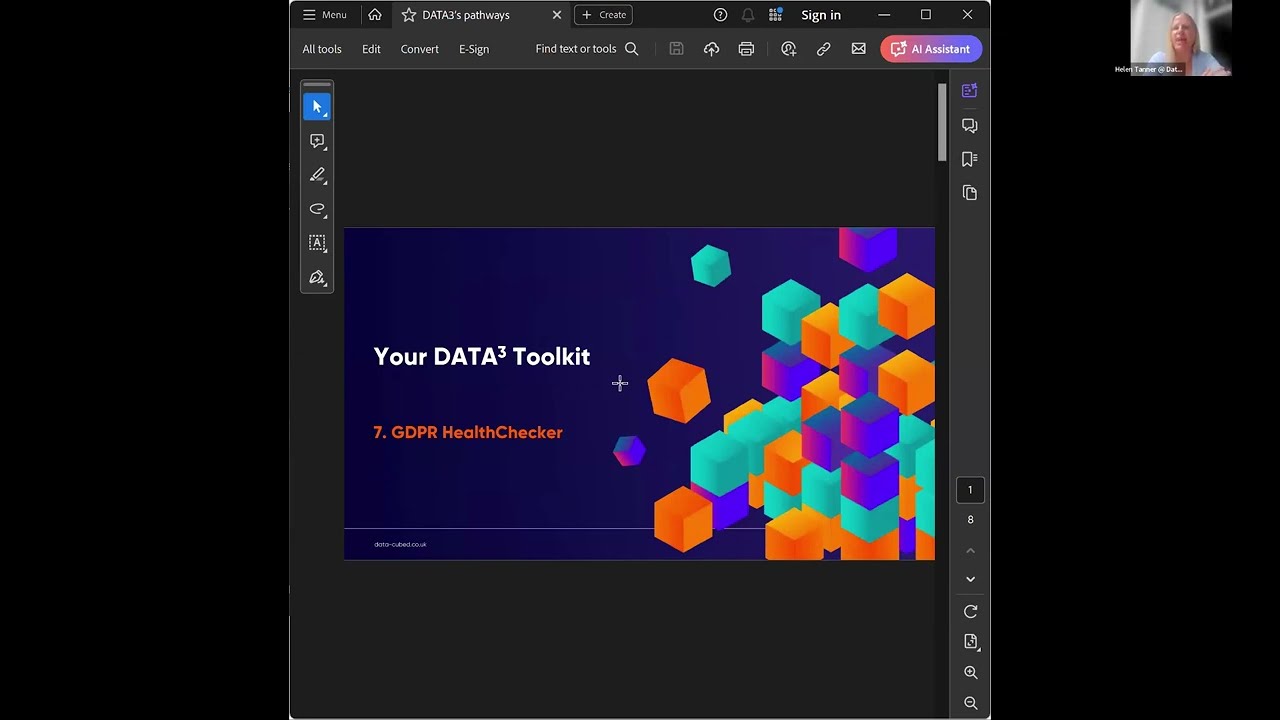Image resolution: width=1280 pixels, height=720 pixels.
Task: Open the Bookmarks side panel
Action: point(970,159)
